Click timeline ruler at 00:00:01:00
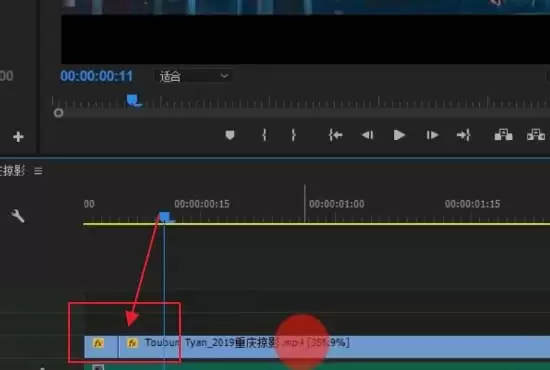 pyautogui.click(x=336, y=204)
